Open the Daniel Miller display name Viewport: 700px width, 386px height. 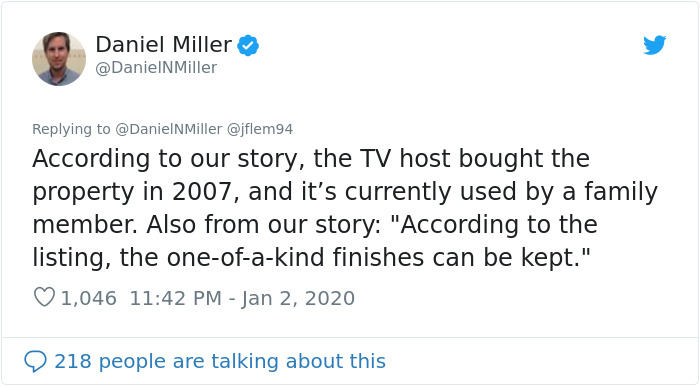(163, 45)
